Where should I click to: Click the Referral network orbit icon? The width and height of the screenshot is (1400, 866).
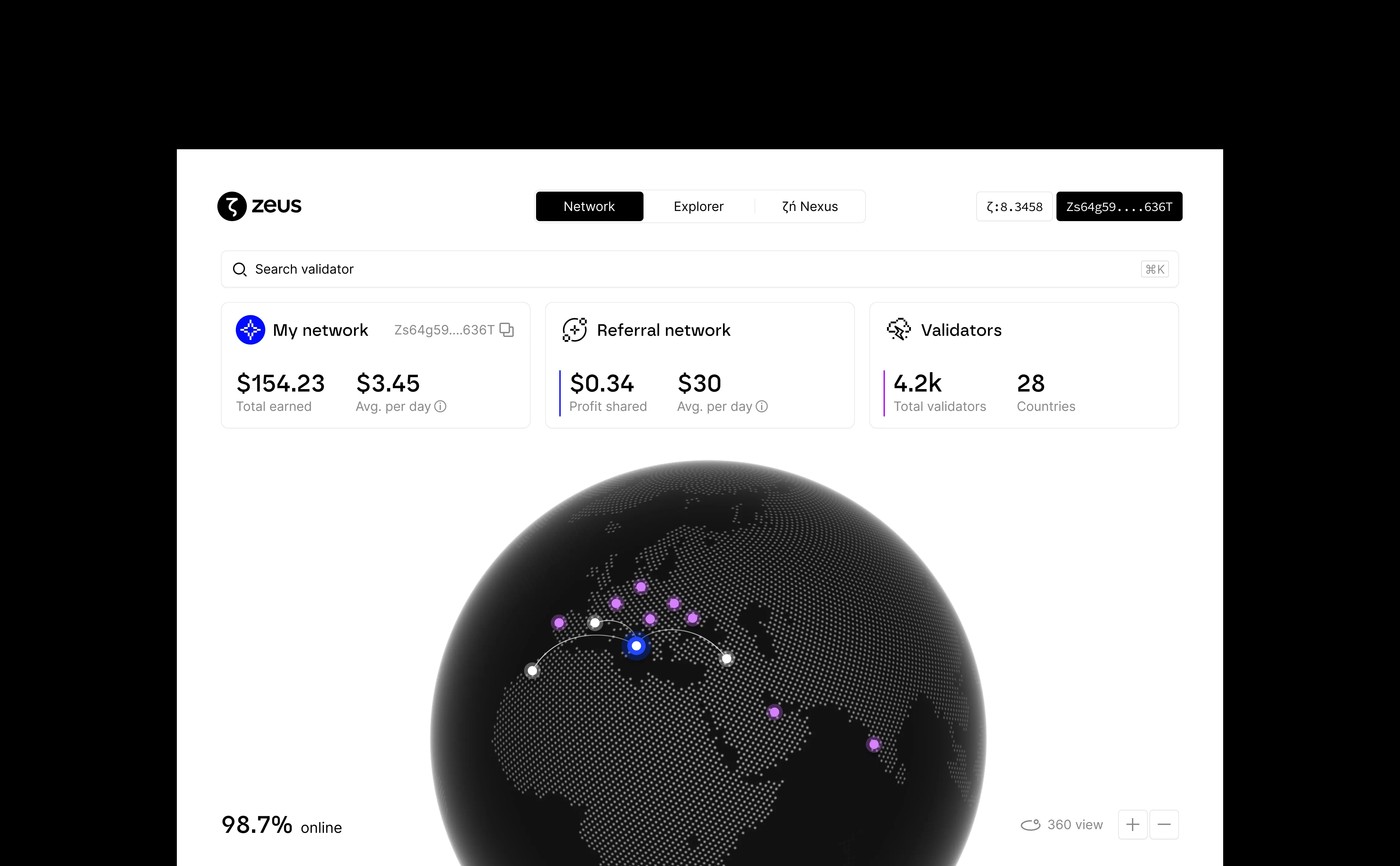tap(574, 330)
